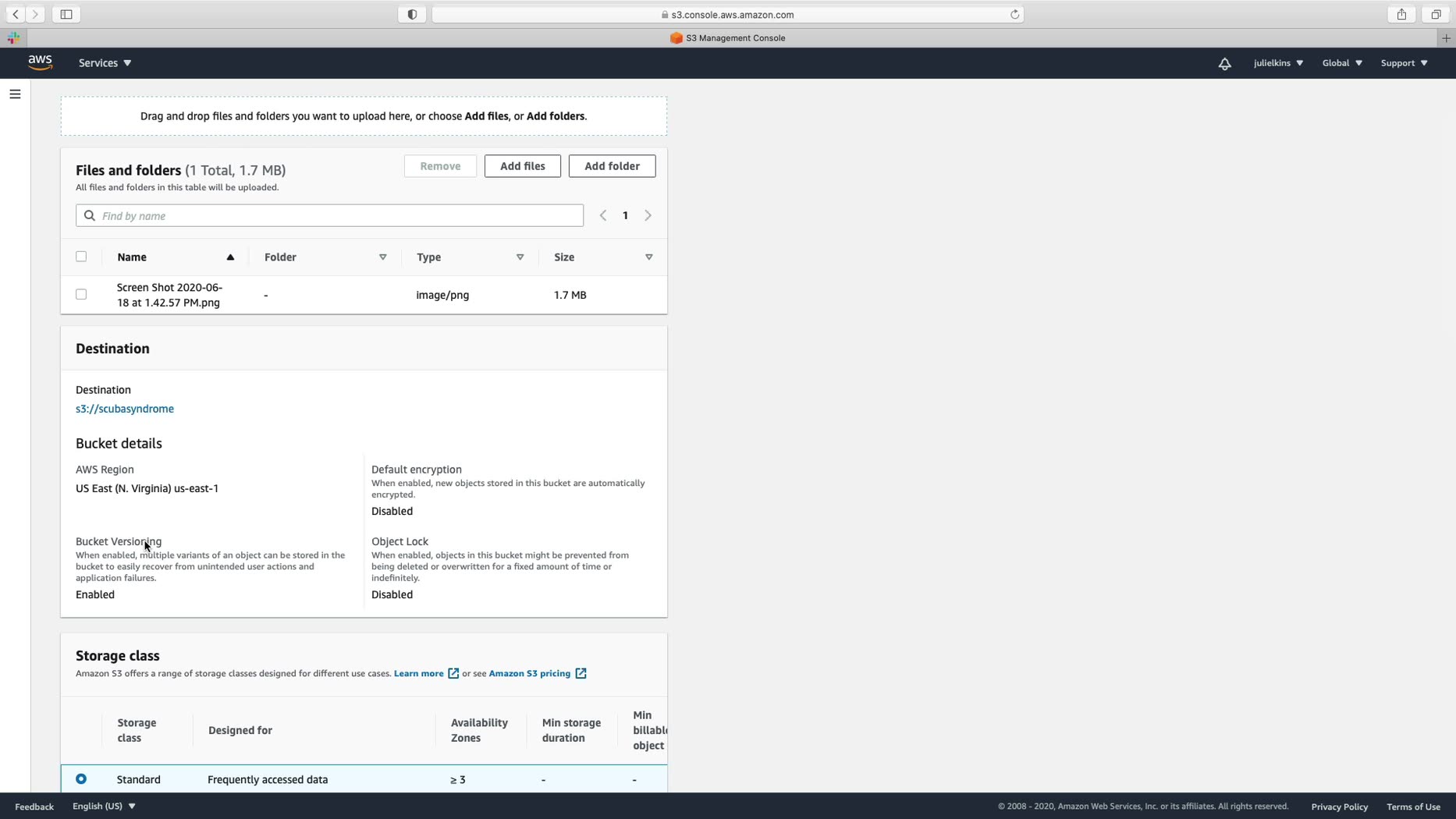Open the AWS home logo
This screenshot has height=819, width=1456.
[40, 62]
